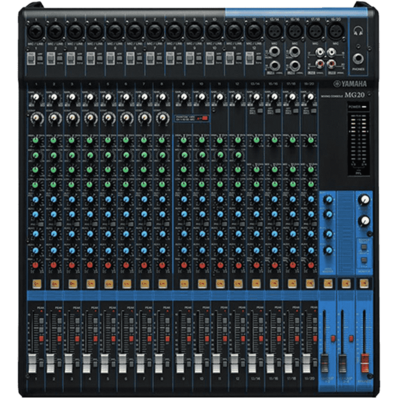
Task: Move the channel 5 fader
Action: [x=104, y=363]
